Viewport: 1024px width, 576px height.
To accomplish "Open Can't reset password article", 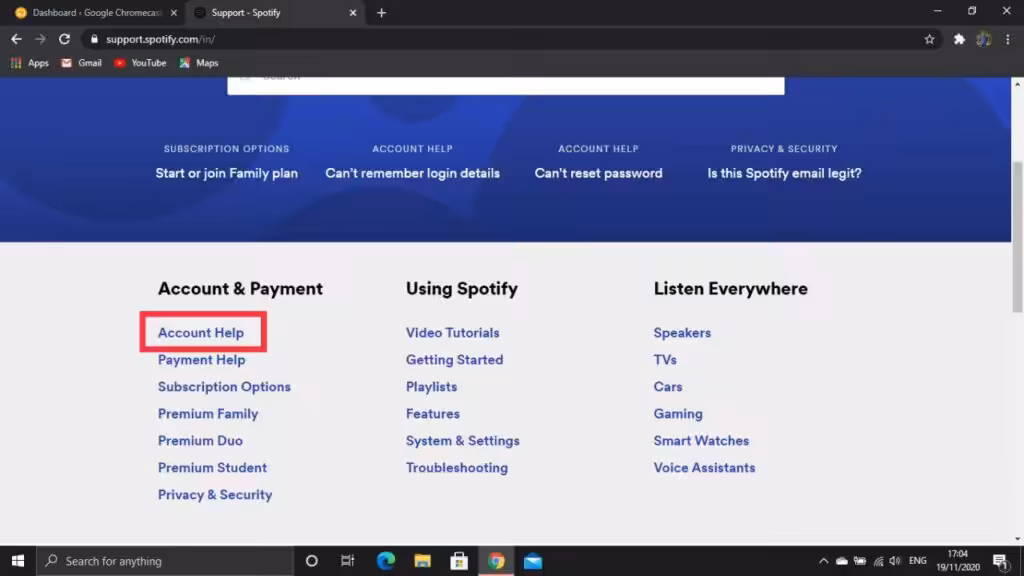I will (598, 173).
